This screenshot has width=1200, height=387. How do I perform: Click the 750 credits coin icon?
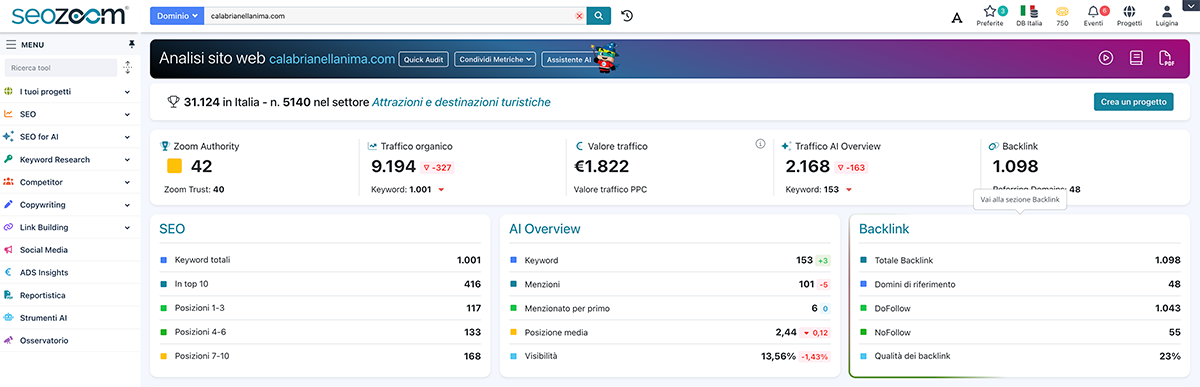click(x=1062, y=15)
